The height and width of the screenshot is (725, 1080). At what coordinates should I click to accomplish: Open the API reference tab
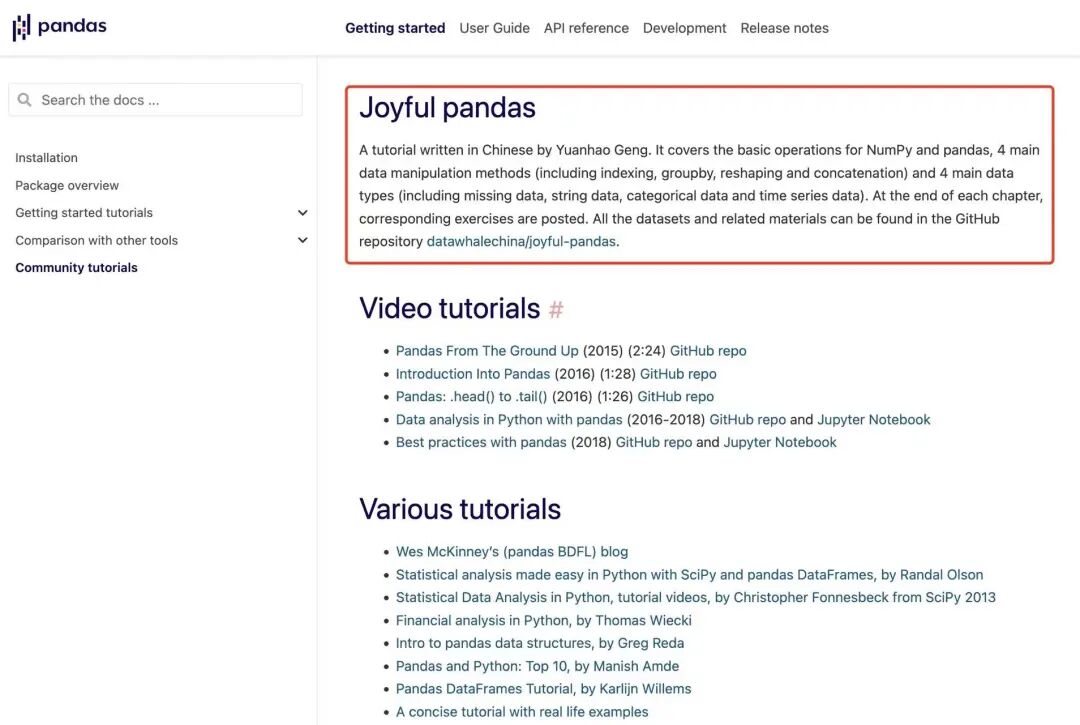coord(586,28)
